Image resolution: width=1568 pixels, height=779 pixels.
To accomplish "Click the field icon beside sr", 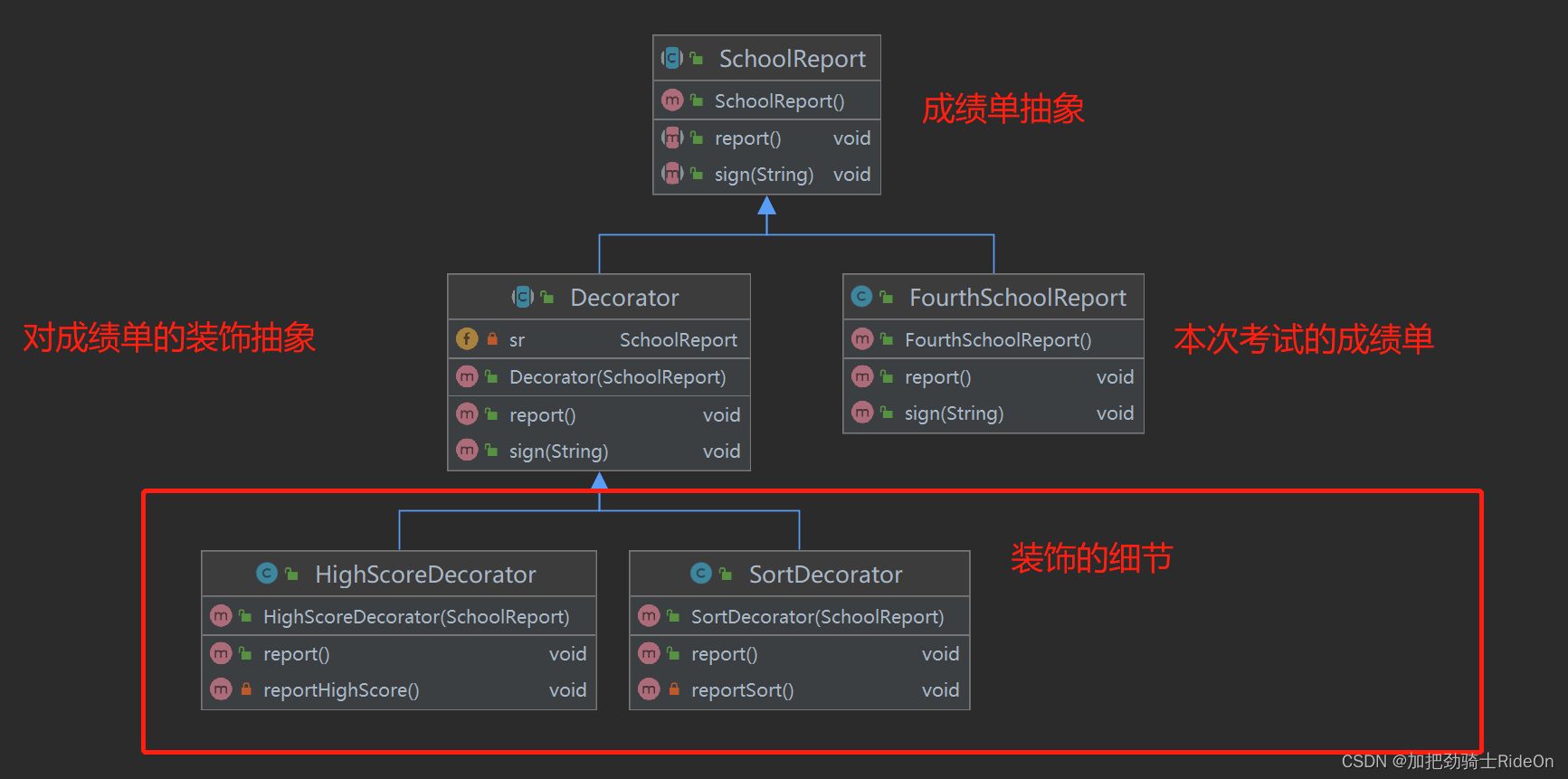I will pyautogui.click(x=467, y=338).
